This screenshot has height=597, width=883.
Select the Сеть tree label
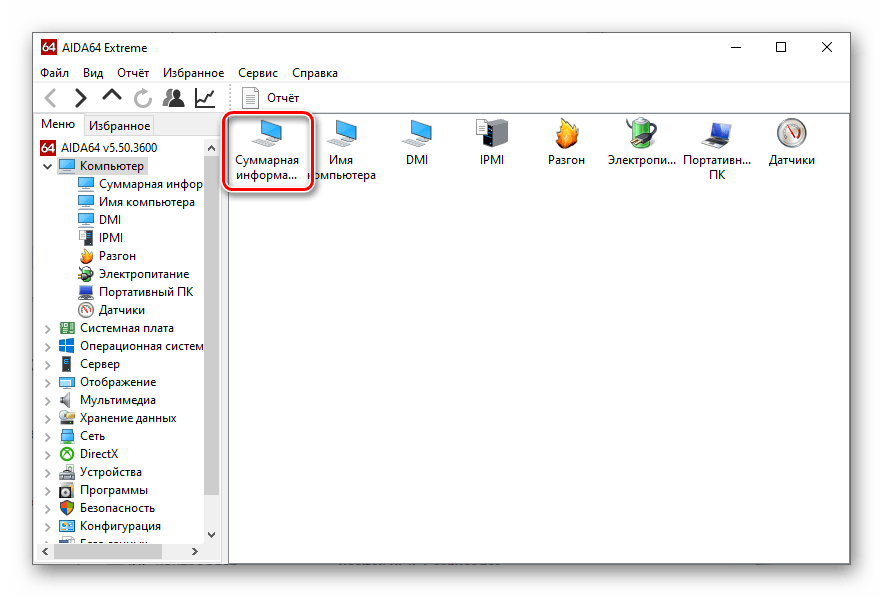pyautogui.click(x=92, y=436)
